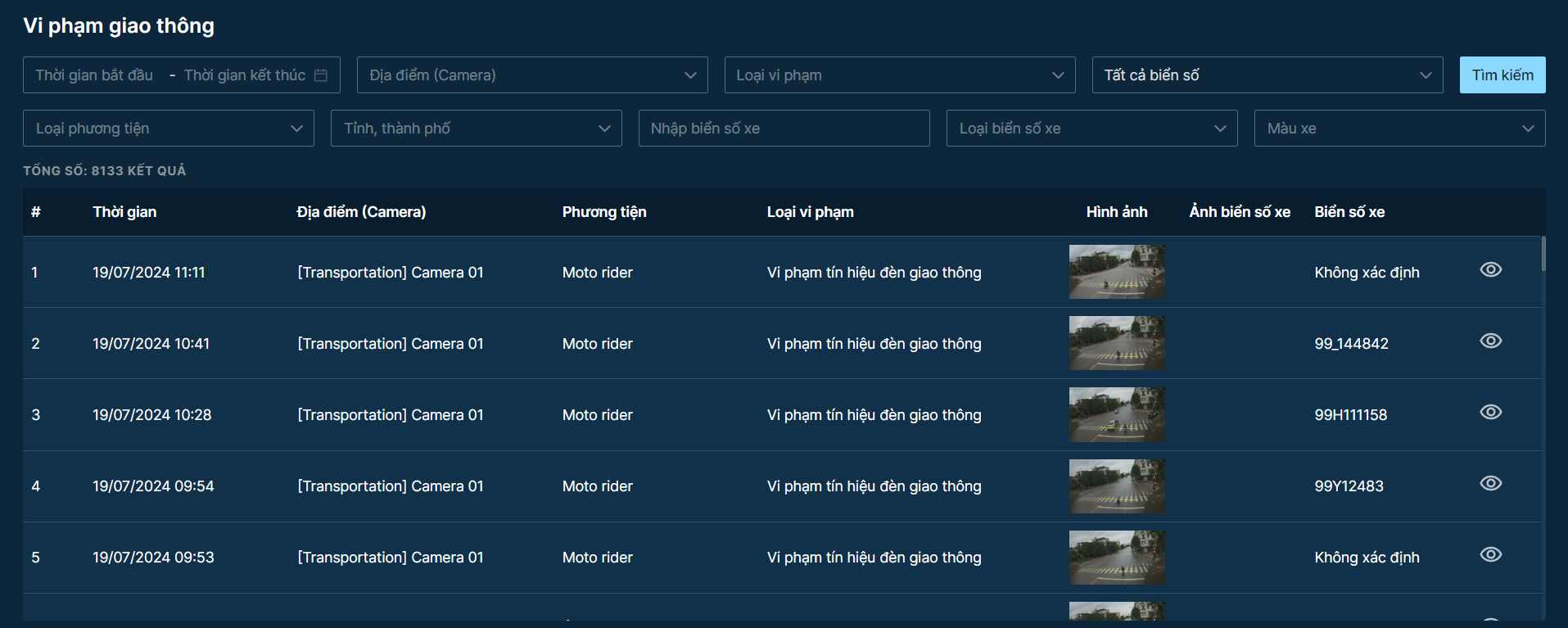Open snapshot thumbnail for 19/07/2024 09:54 row
1568x628 pixels.
click(1117, 486)
